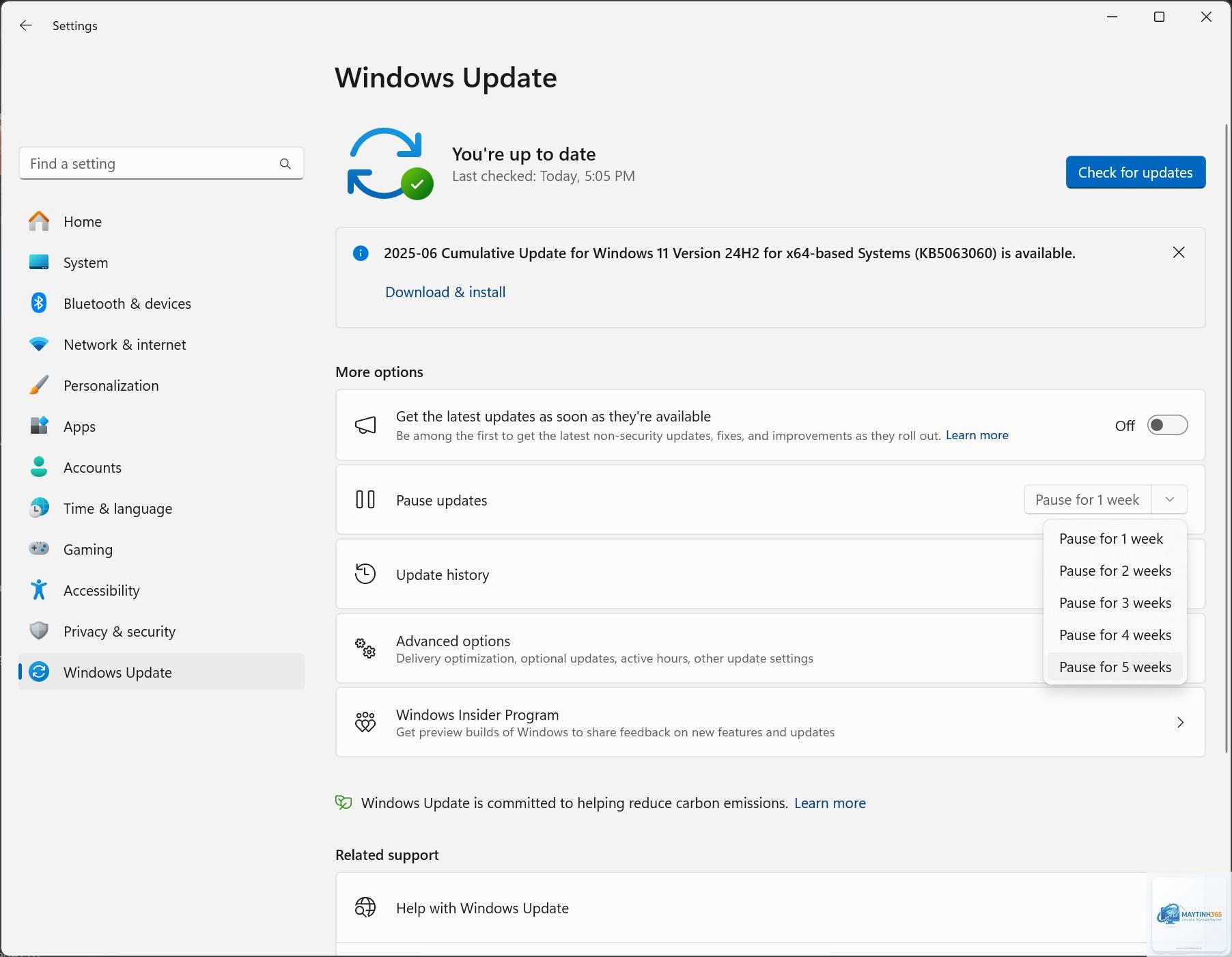Screen dimensions: 1232x957
Task: Click the Privacy & security shield icon
Action: [x=39, y=630]
